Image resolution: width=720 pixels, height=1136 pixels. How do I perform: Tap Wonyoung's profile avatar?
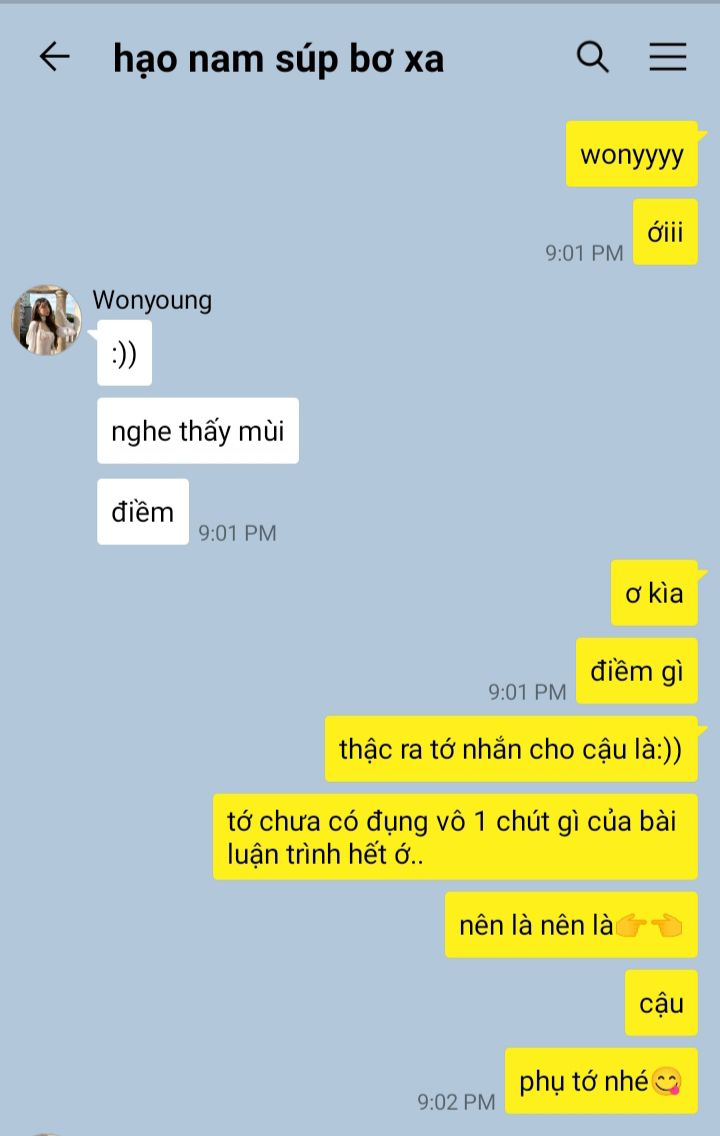coord(46,320)
